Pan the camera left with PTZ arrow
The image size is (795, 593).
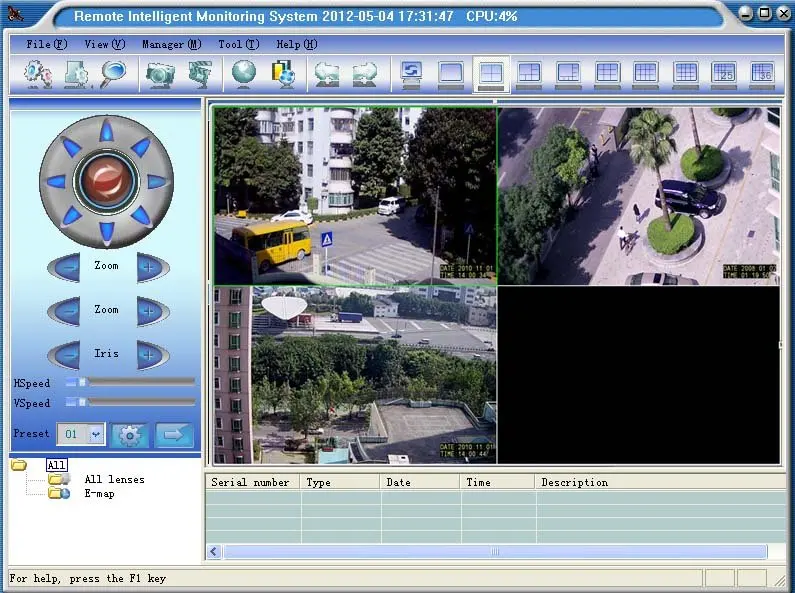click(56, 181)
